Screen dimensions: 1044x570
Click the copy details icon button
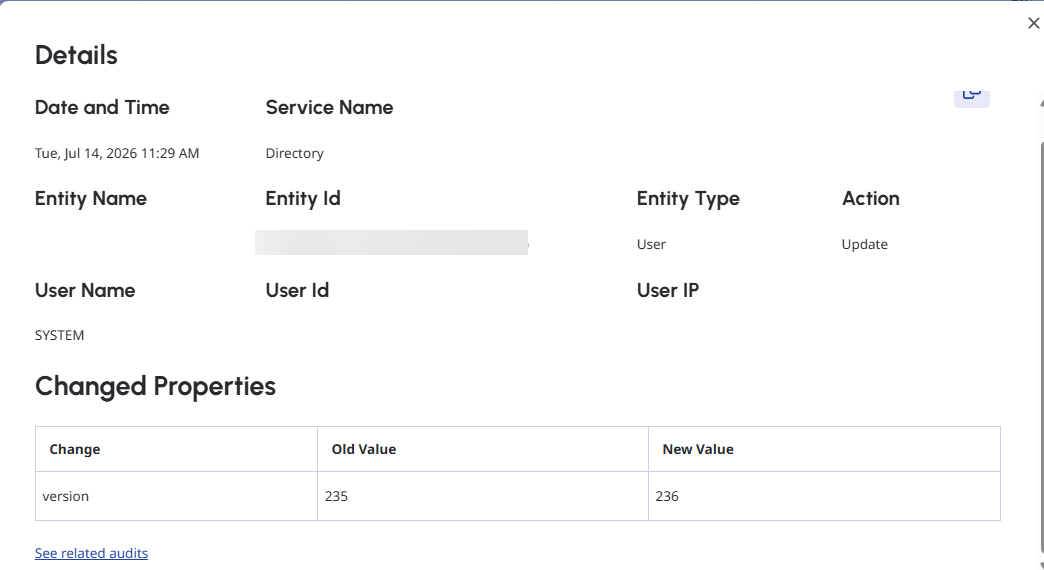(971, 97)
